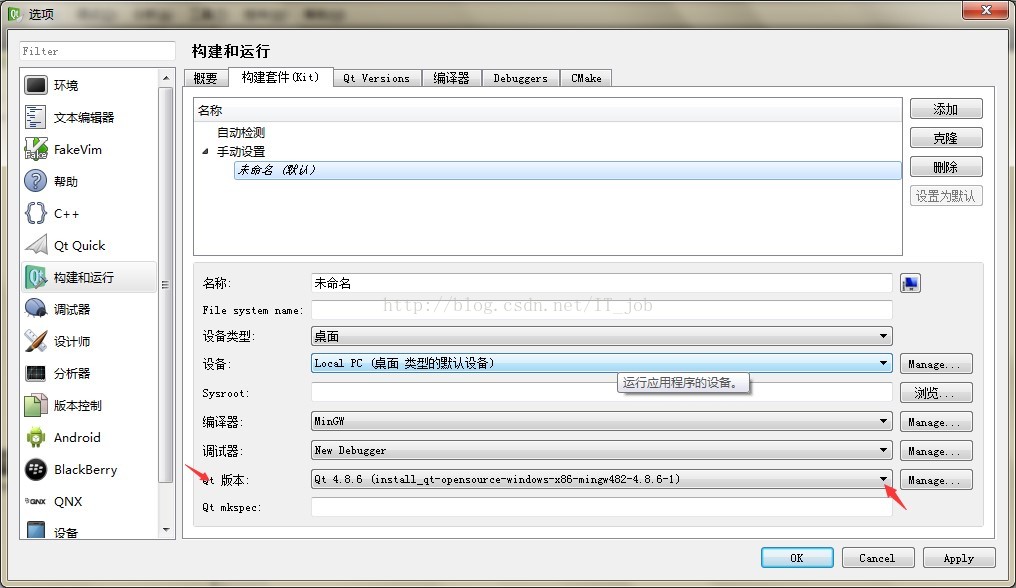1016x588 pixels.
Task: Open the 设备类型 dropdown
Action: click(x=601, y=336)
